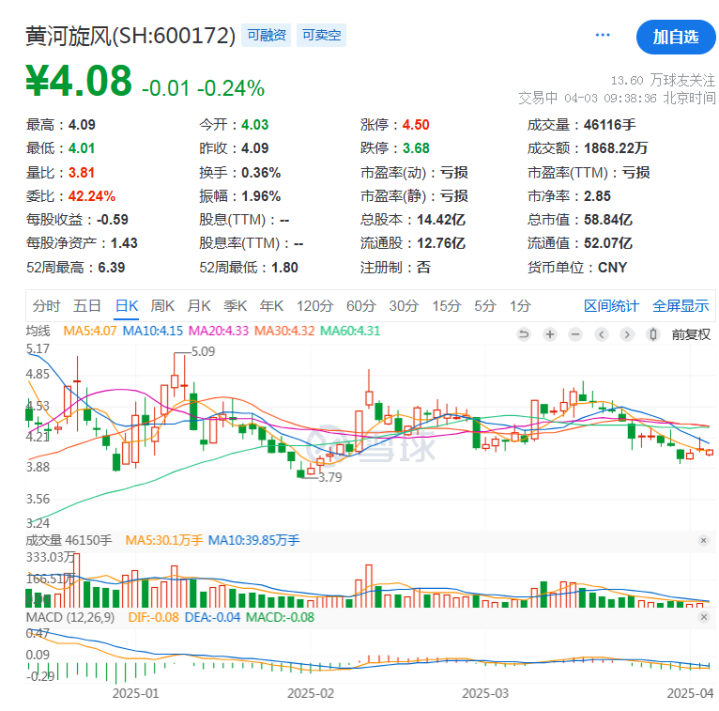This screenshot has width=719, height=711.
Task: Click the MA60:4.31 moving average label
Action: (x=350, y=331)
